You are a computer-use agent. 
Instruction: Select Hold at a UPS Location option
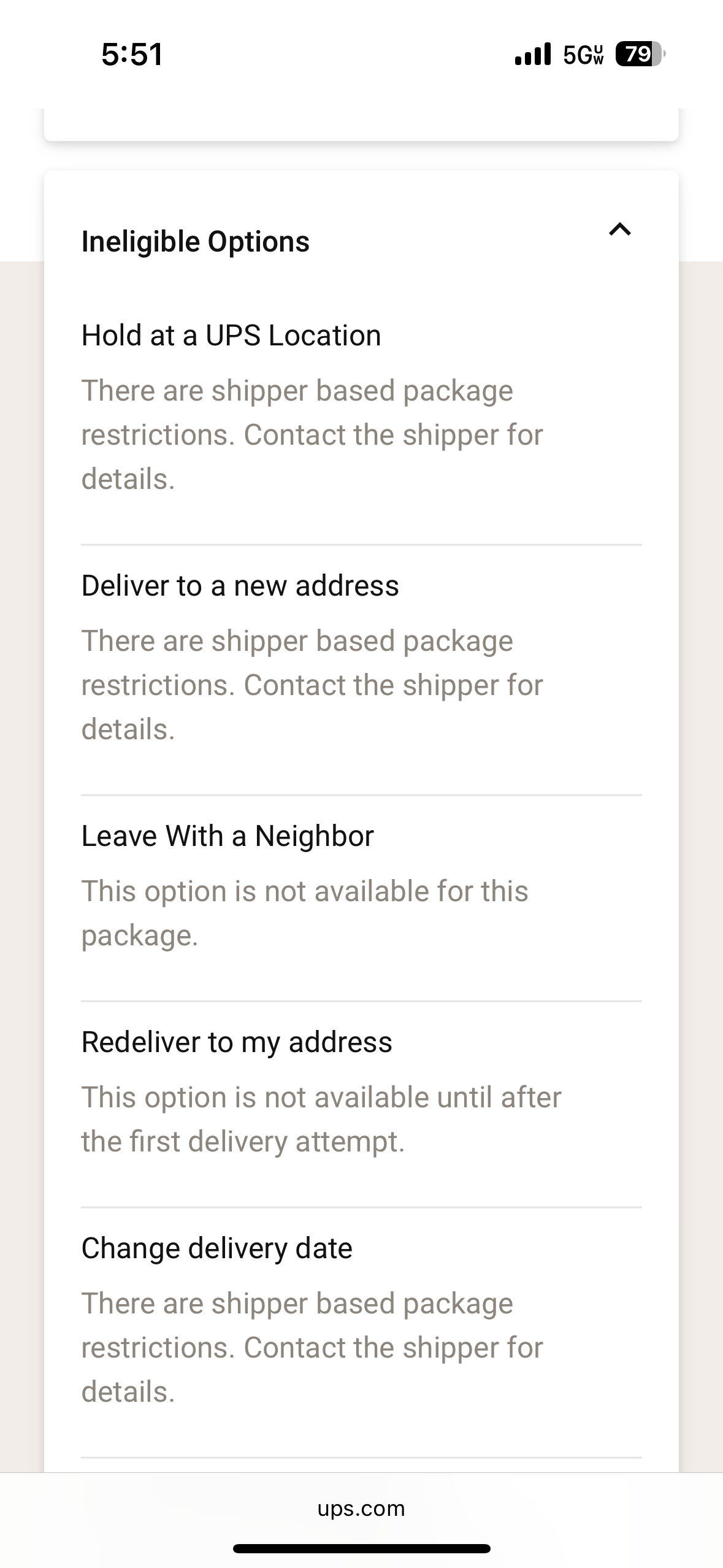(231, 336)
